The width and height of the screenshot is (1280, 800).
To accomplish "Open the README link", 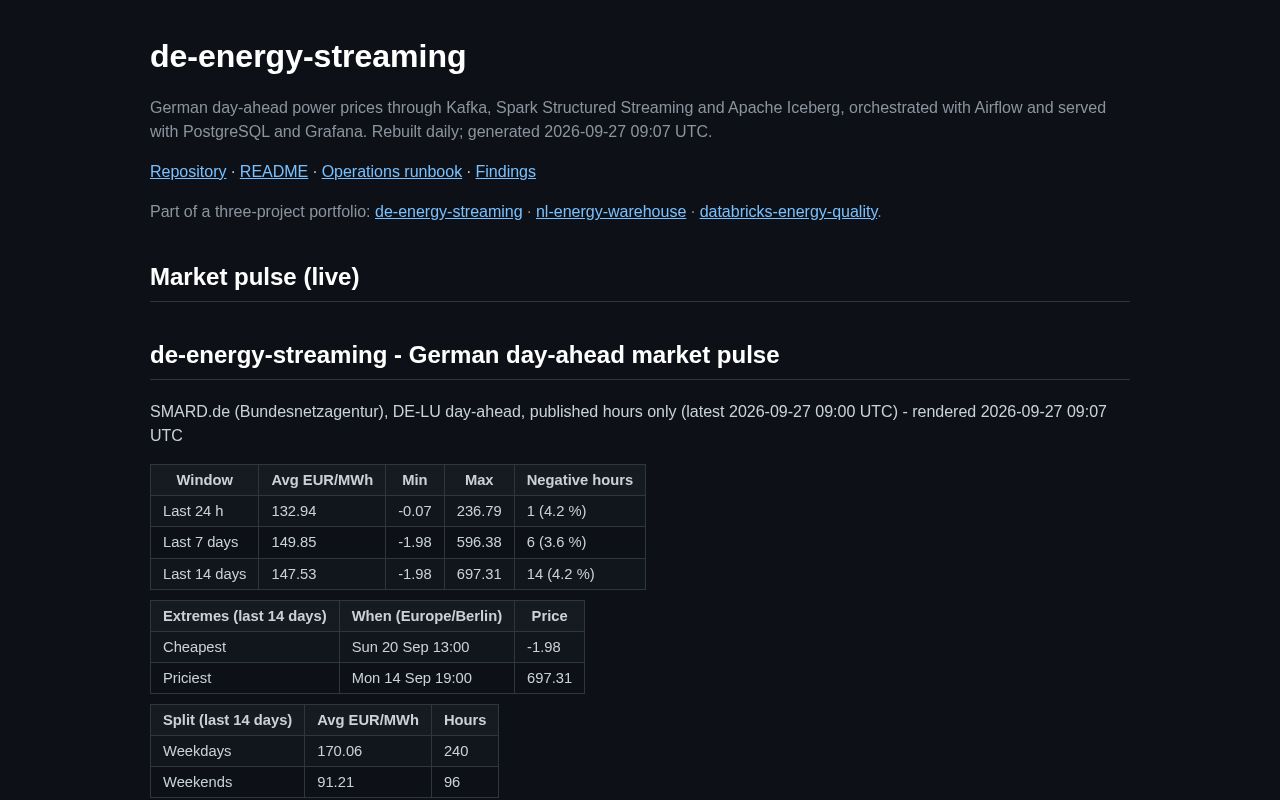I will (274, 171).
